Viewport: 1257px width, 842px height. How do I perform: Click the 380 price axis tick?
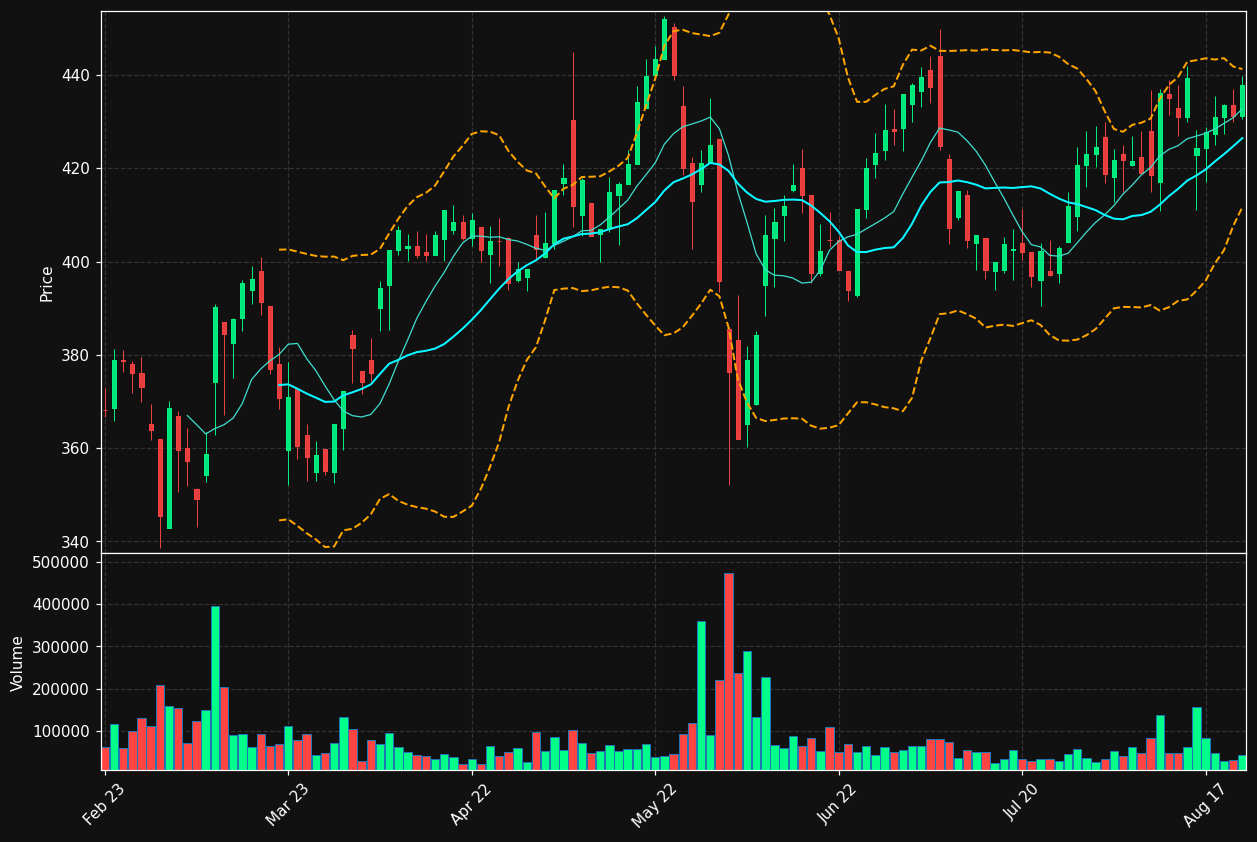76,355
